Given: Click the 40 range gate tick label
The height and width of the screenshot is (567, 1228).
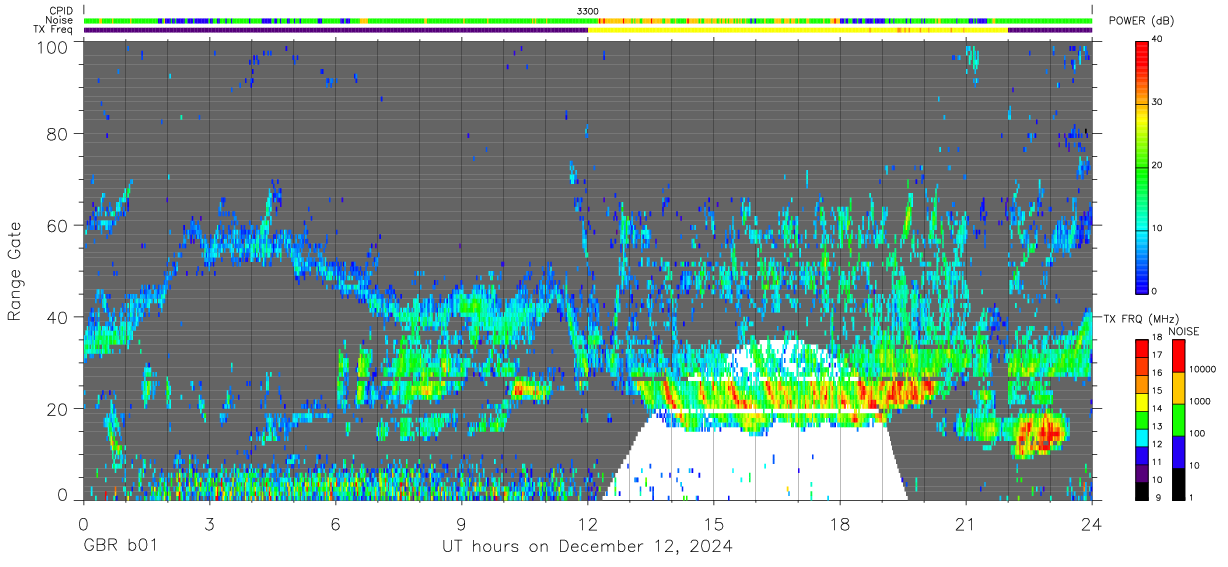Looking at the screenshot, I should [x=57, y=317].
